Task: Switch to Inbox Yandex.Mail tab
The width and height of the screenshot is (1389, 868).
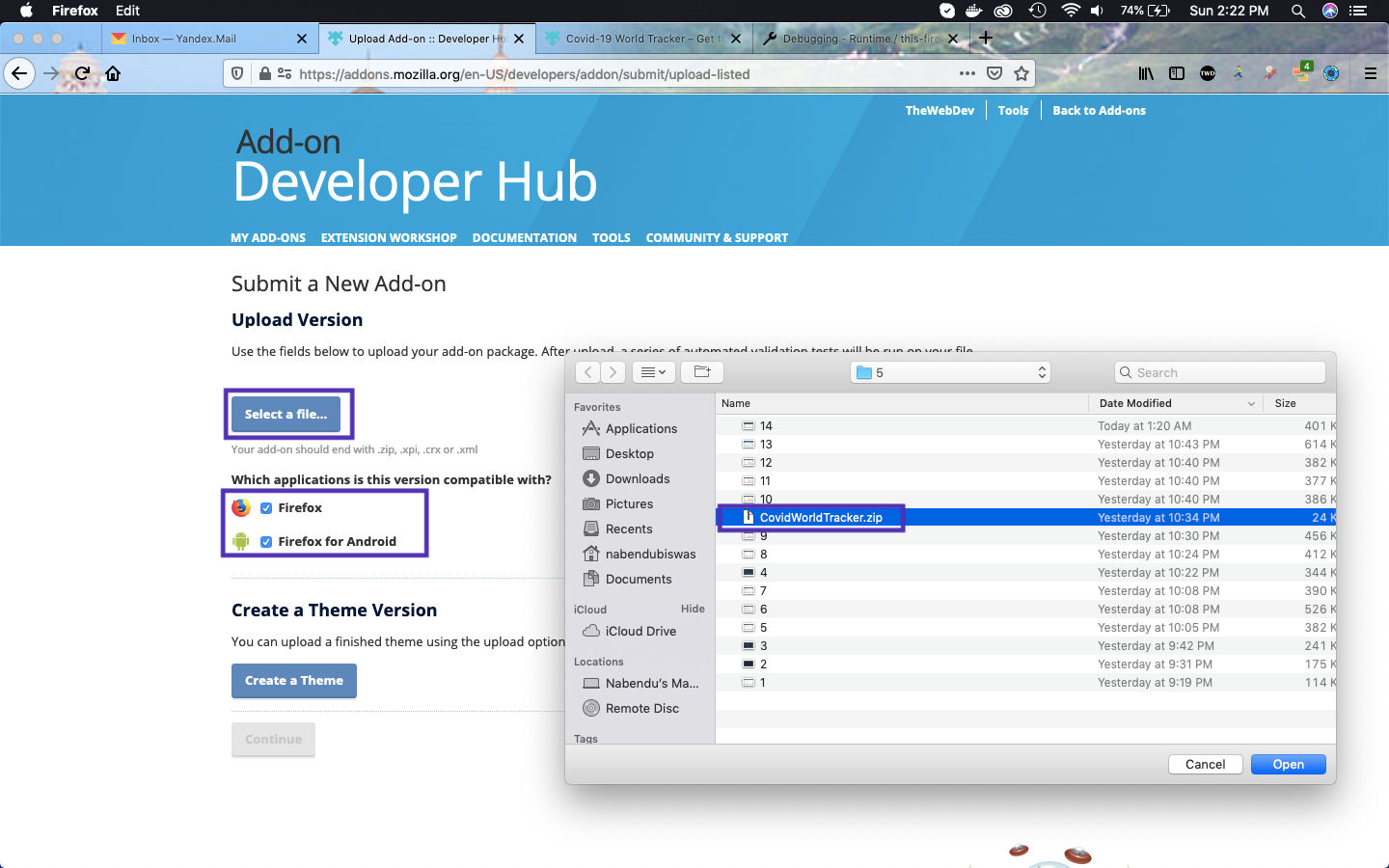Action: (208, 39)
